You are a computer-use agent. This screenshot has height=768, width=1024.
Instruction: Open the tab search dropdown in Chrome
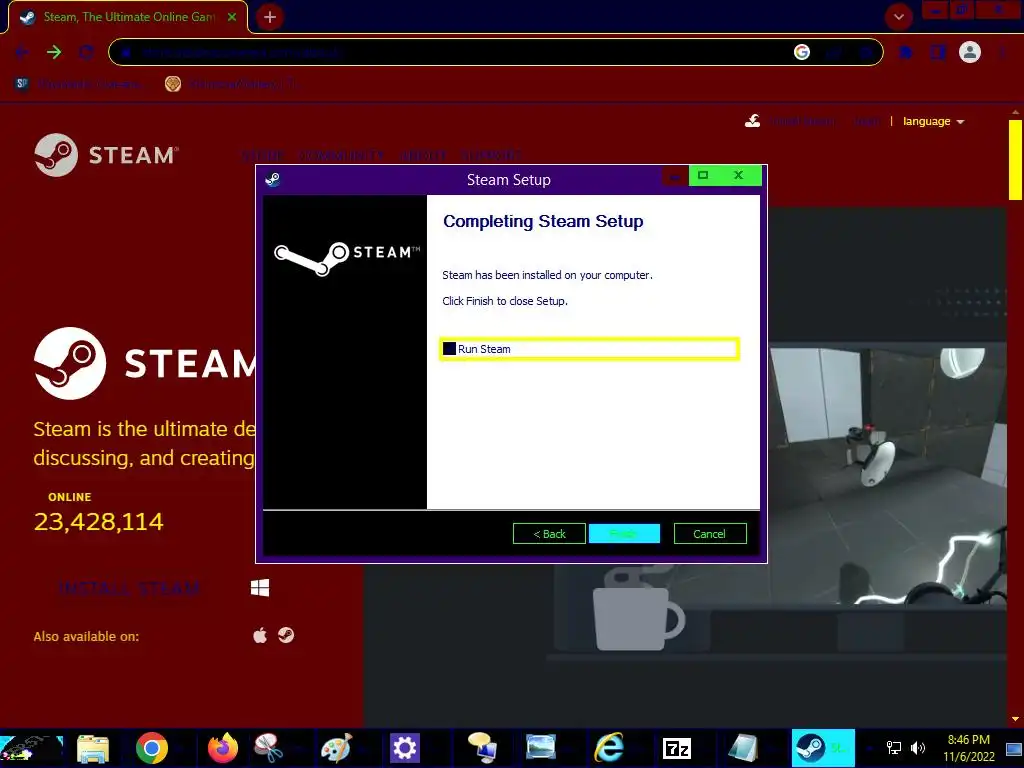(x=899, y=17)
